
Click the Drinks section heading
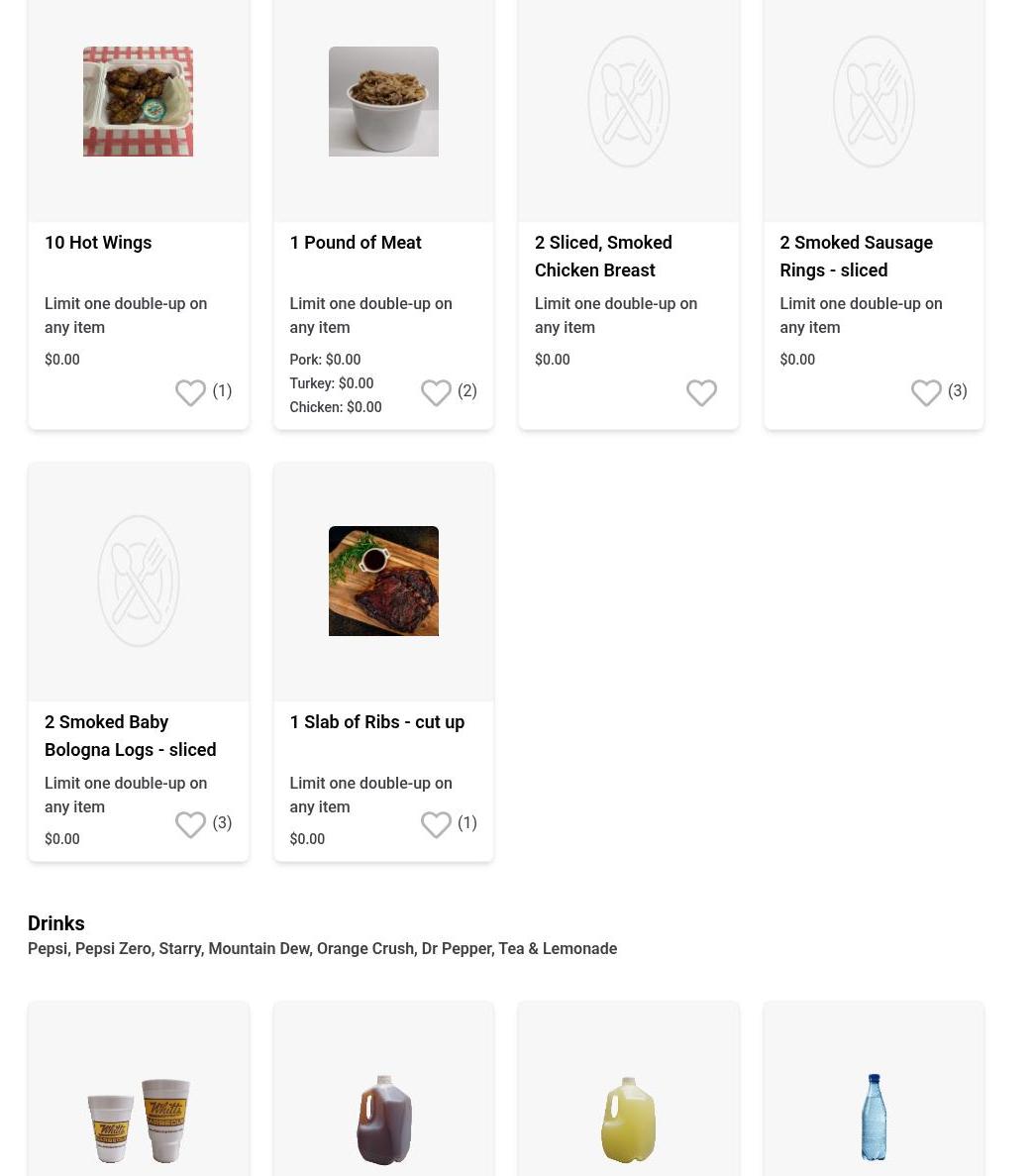pyautogui.click(x=56, y=923)
